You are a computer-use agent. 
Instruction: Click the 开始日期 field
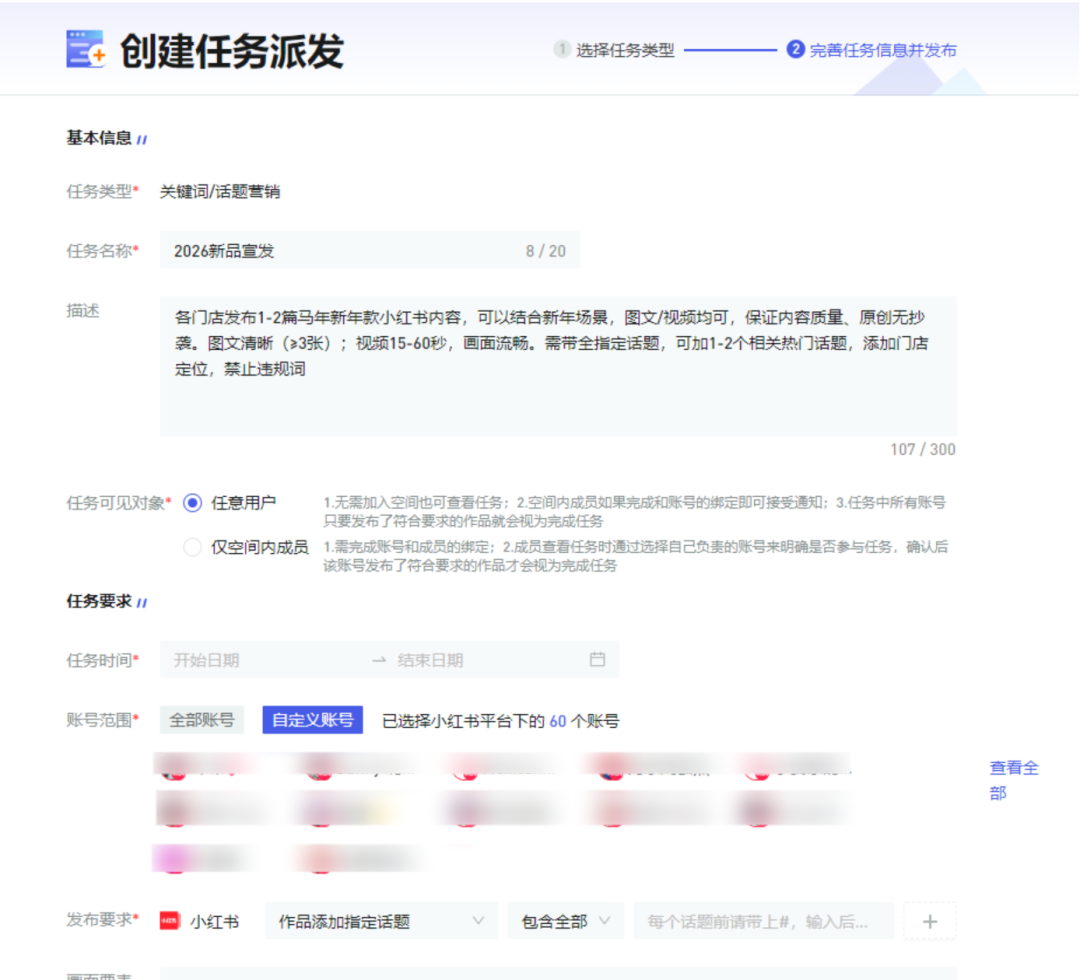tap(260, 660)
